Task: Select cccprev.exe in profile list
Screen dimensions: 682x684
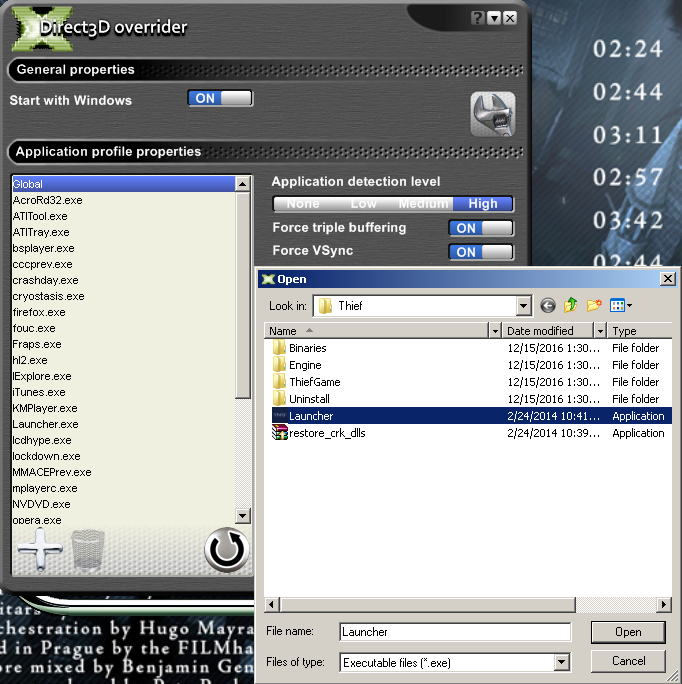Action: coord(123,264)
